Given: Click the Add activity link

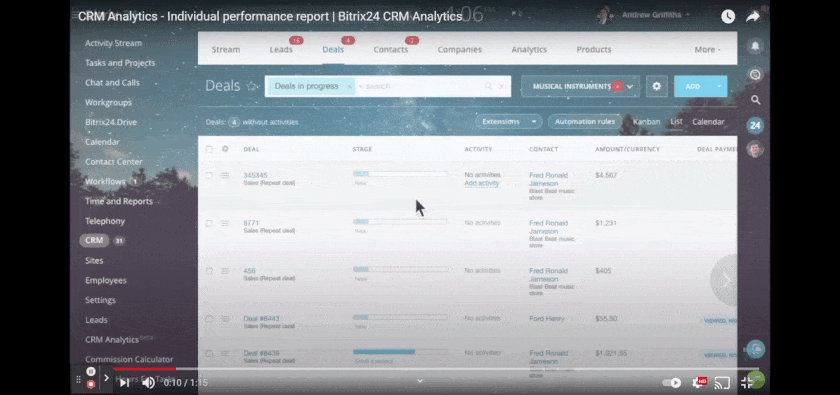Looking at the screenshot, I should [482, 183].
